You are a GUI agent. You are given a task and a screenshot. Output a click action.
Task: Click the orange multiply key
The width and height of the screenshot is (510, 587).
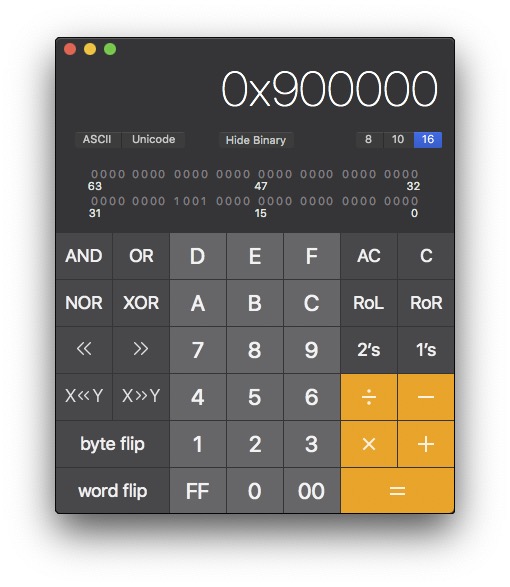coord(369,444)
